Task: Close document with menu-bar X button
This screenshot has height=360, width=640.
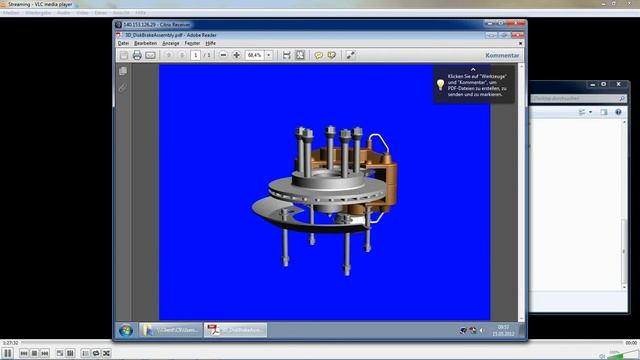Action: [520, 43]
